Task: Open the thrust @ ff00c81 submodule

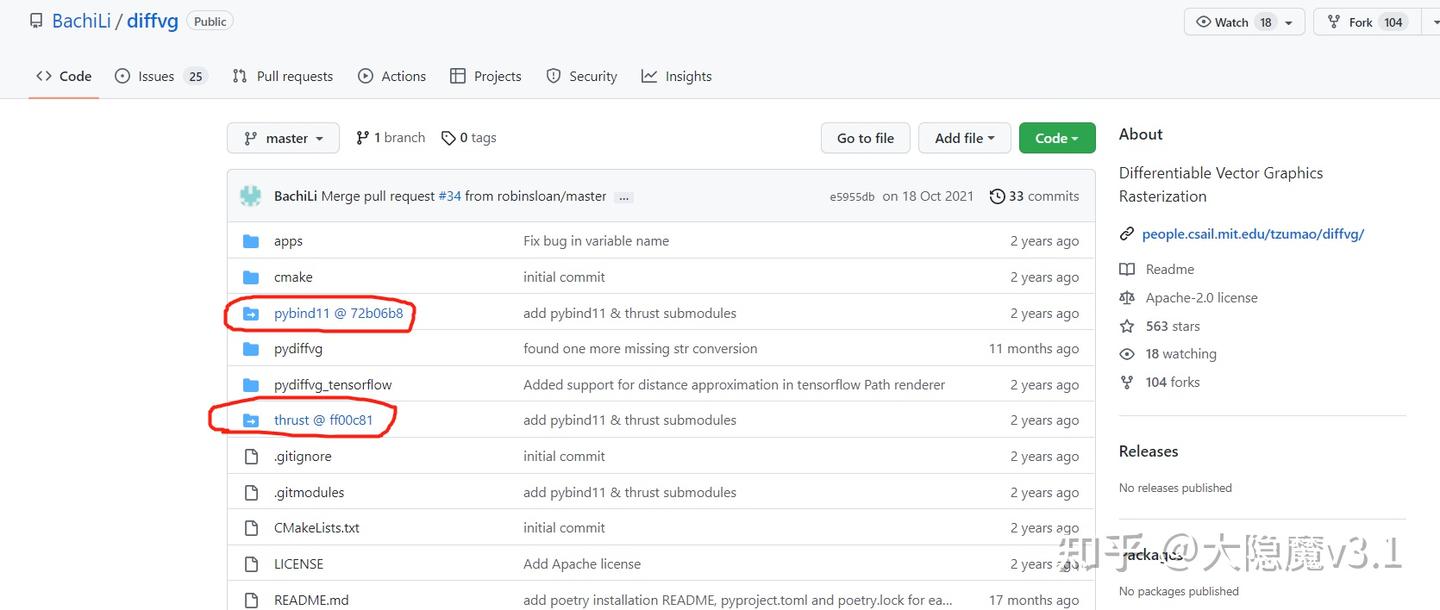Action: point(323,420)
